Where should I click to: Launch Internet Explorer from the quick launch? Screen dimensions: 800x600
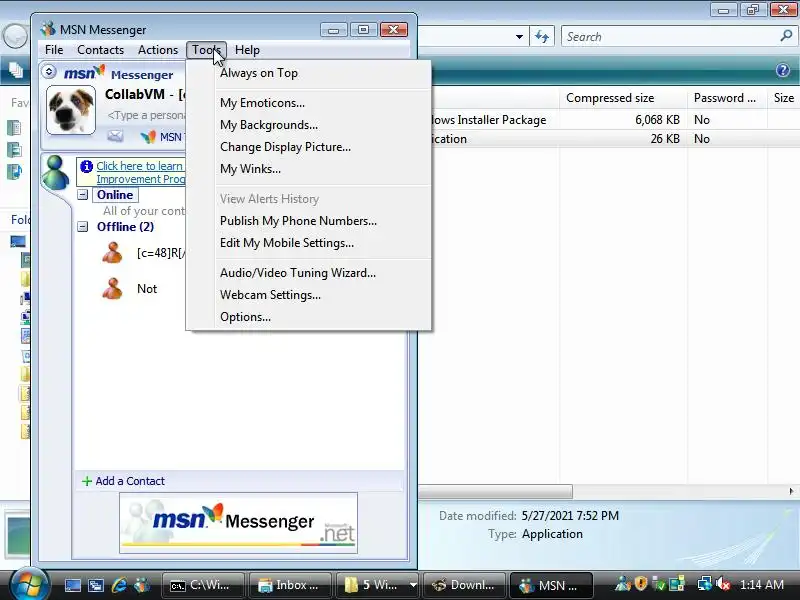(119, 585)
